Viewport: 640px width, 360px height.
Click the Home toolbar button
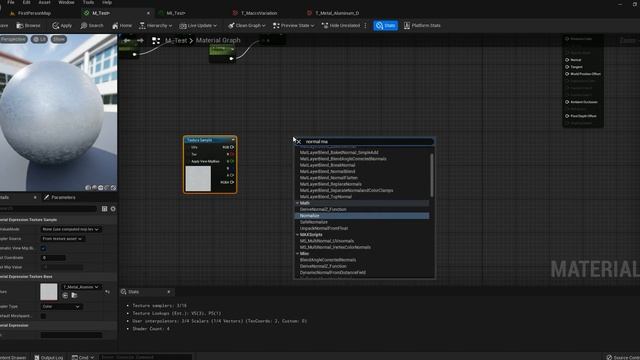click(122, 25)
